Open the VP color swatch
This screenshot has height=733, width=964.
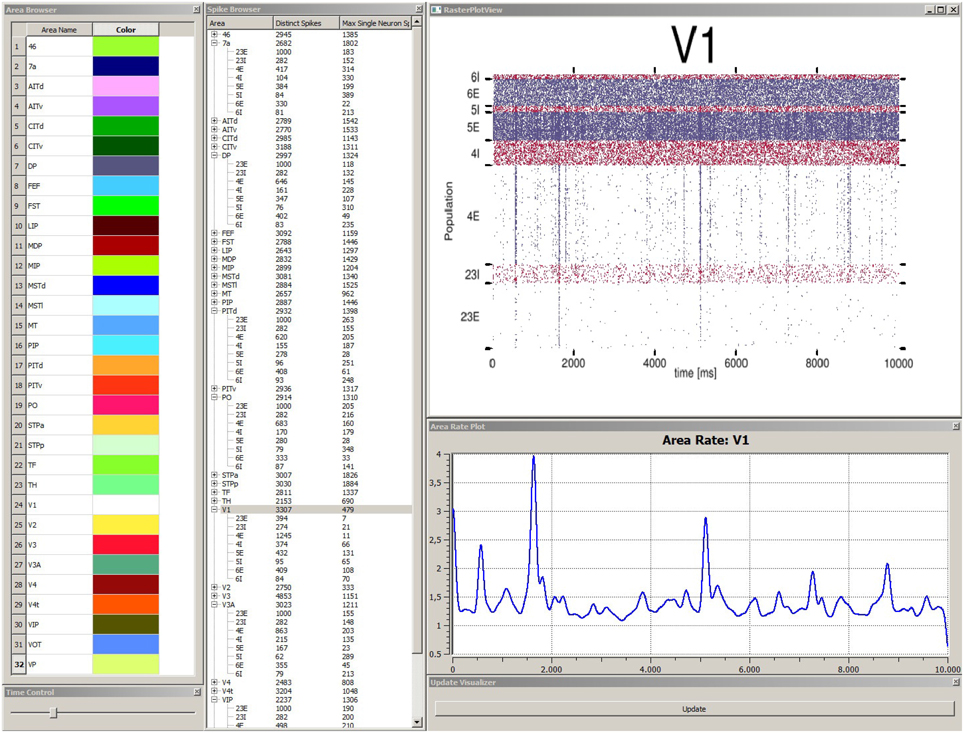coord(125,664)
